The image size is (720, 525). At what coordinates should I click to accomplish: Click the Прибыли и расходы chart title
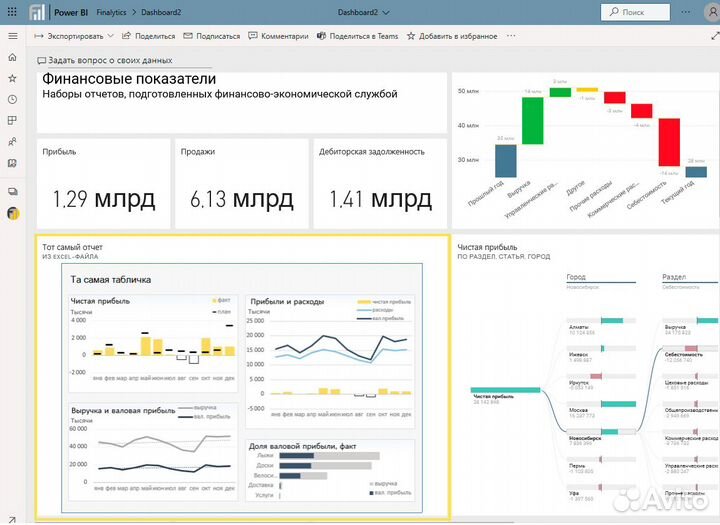pos(287,302)
